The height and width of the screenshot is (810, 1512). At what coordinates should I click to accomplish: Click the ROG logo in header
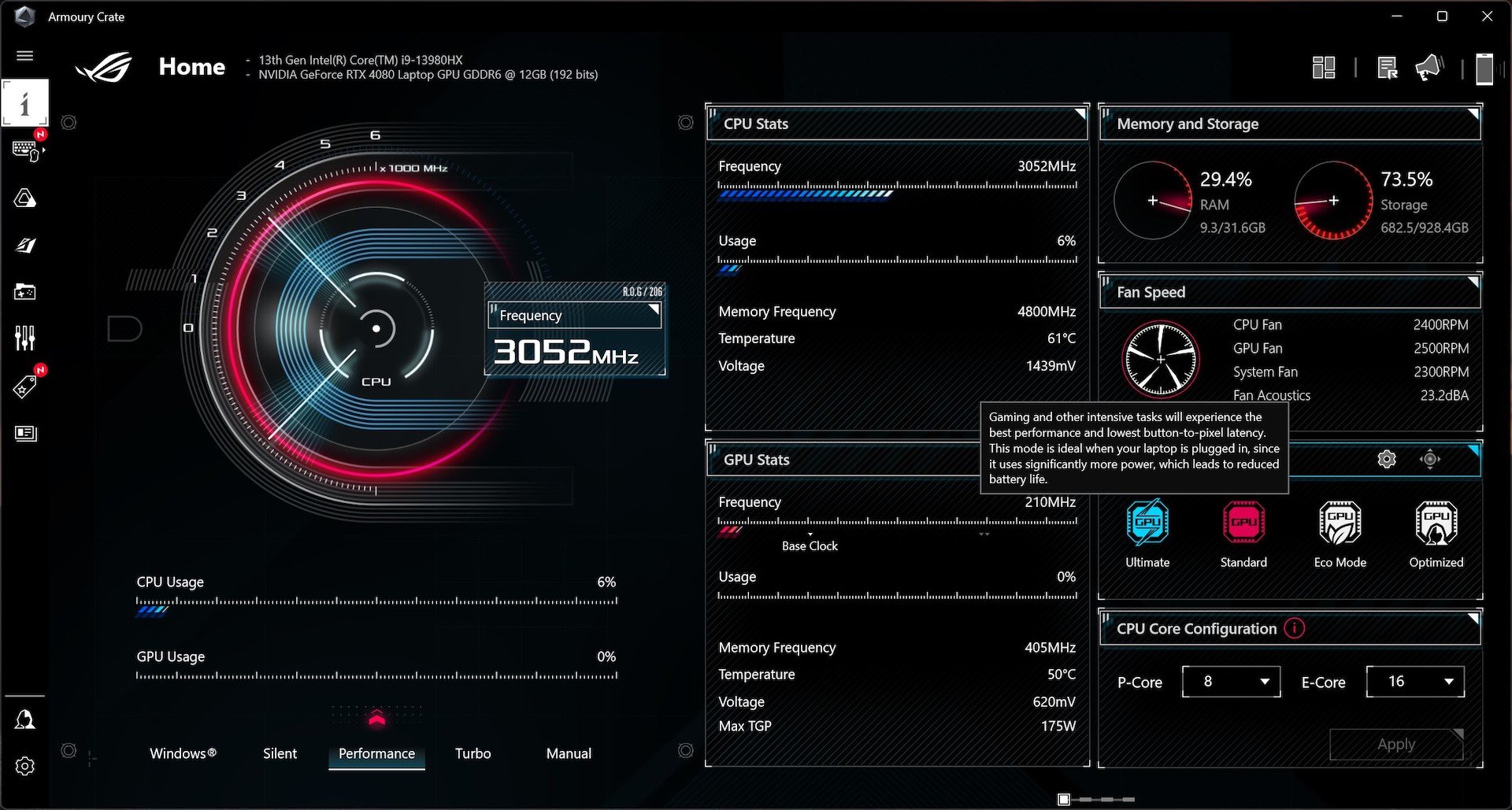[x=104, y=68]
